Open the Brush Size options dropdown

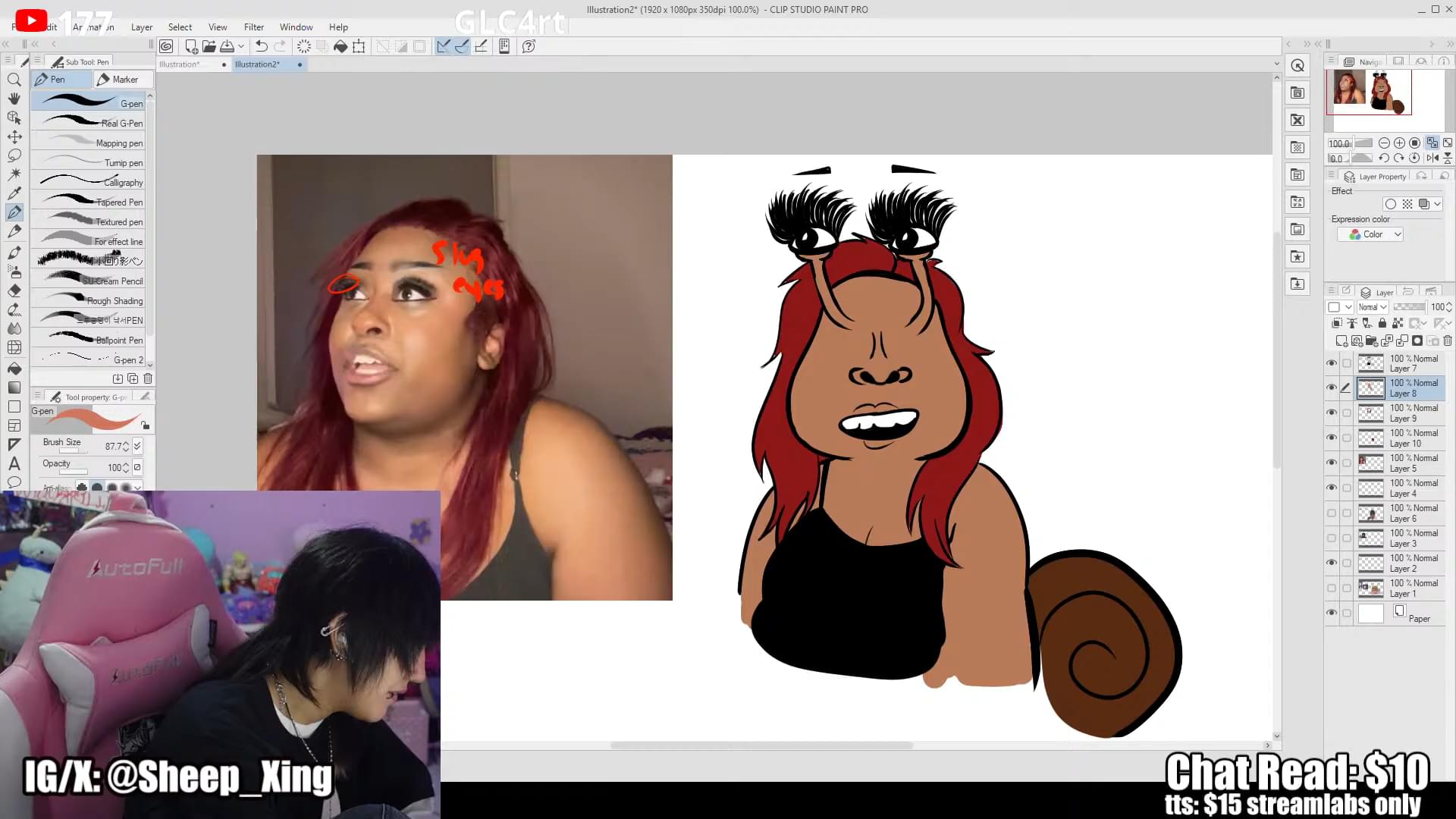coord(137,446)
